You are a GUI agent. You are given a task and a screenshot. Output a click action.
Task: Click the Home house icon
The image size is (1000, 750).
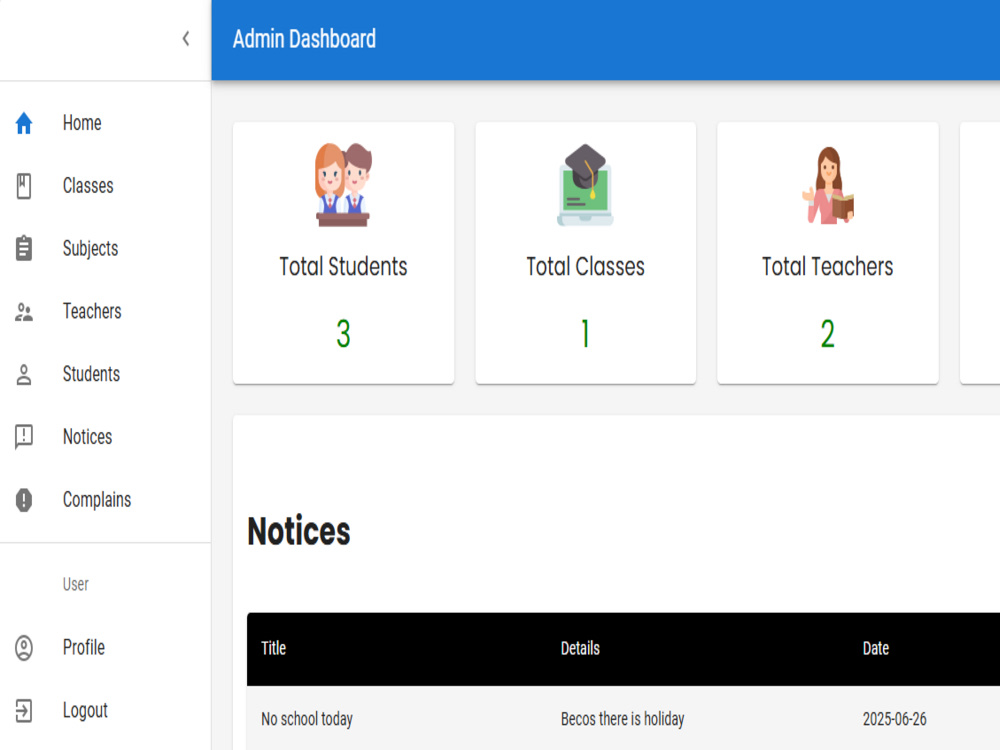(x=24, y=123)
